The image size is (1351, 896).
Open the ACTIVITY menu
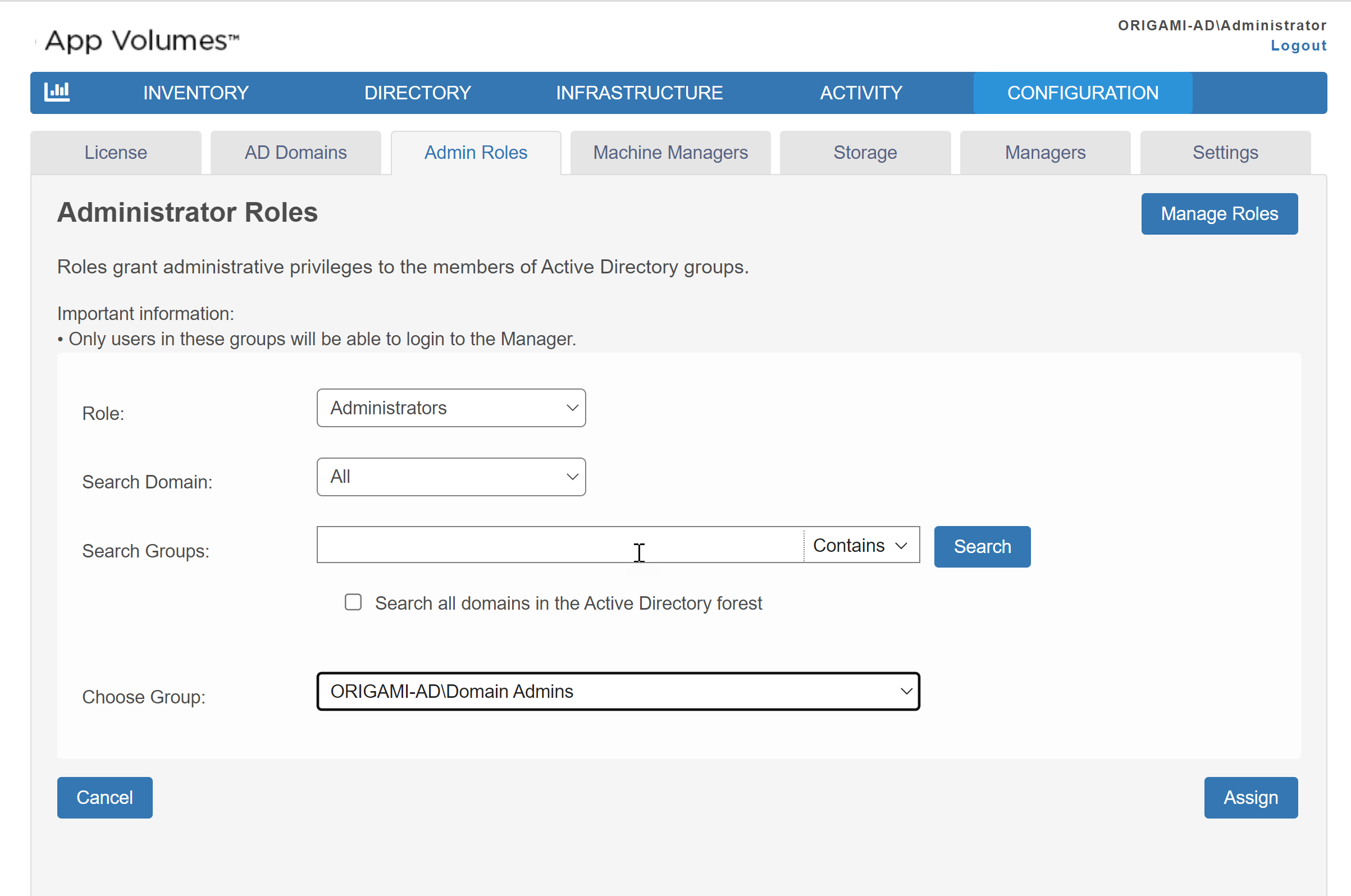[x=861, y=93]
